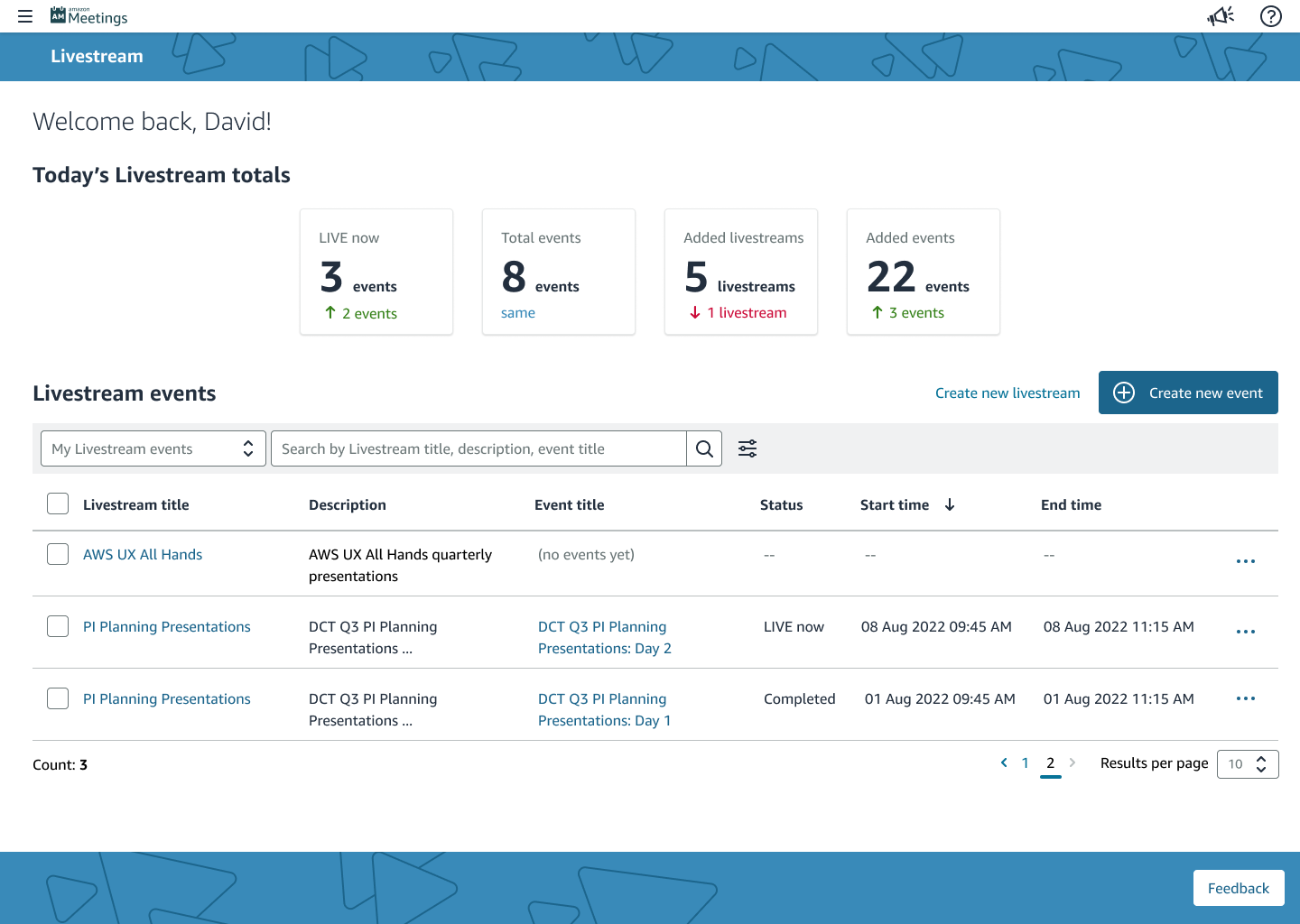Screen dimensions: 1300x924
Task: Open actions menu for the Completed row
Action: (x=1245, y=698)
